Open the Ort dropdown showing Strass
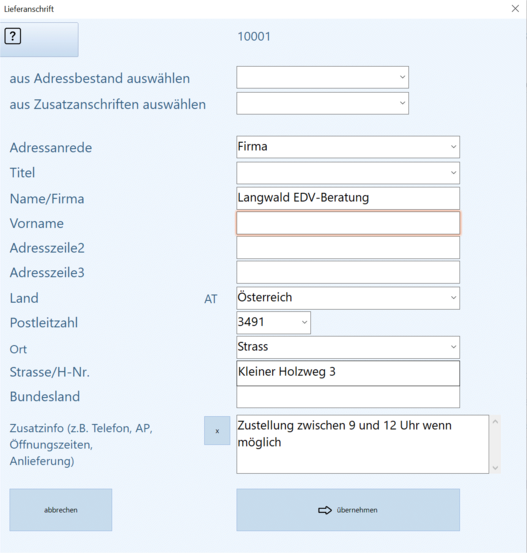The height and width of the screenshot is (553, 527). 348,347
